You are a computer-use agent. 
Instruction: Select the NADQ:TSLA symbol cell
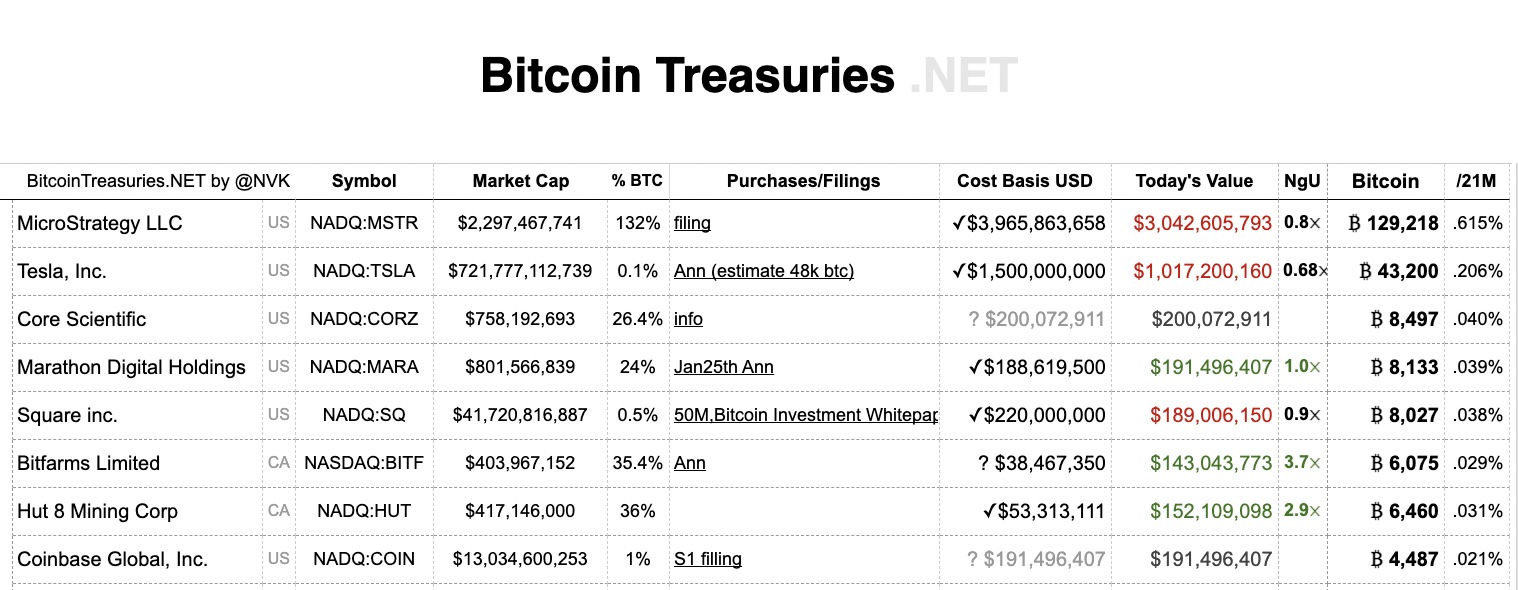tap(364, 271)
